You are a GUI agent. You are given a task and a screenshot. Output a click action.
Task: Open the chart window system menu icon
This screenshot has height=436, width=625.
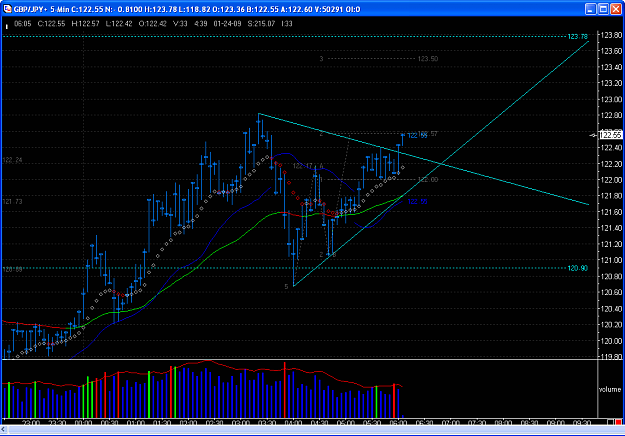[x=7, y=9]
